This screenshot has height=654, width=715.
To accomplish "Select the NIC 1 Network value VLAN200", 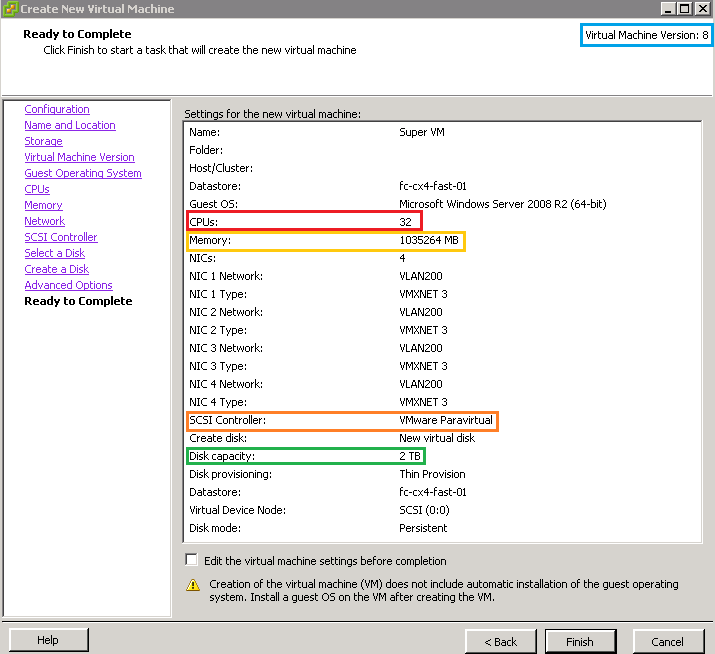I will 421,276.
